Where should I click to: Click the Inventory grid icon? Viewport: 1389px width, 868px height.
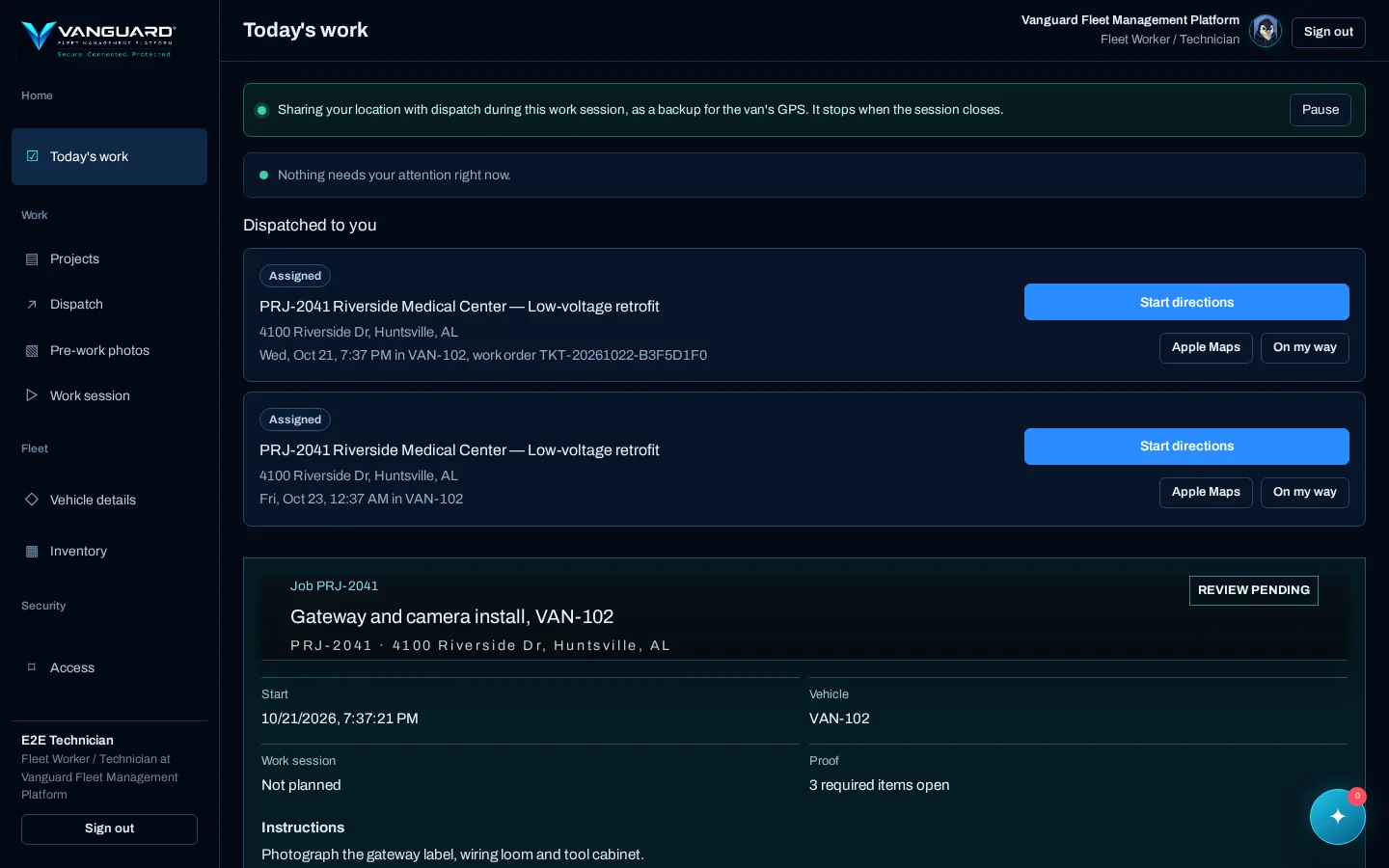coord(32,552)
